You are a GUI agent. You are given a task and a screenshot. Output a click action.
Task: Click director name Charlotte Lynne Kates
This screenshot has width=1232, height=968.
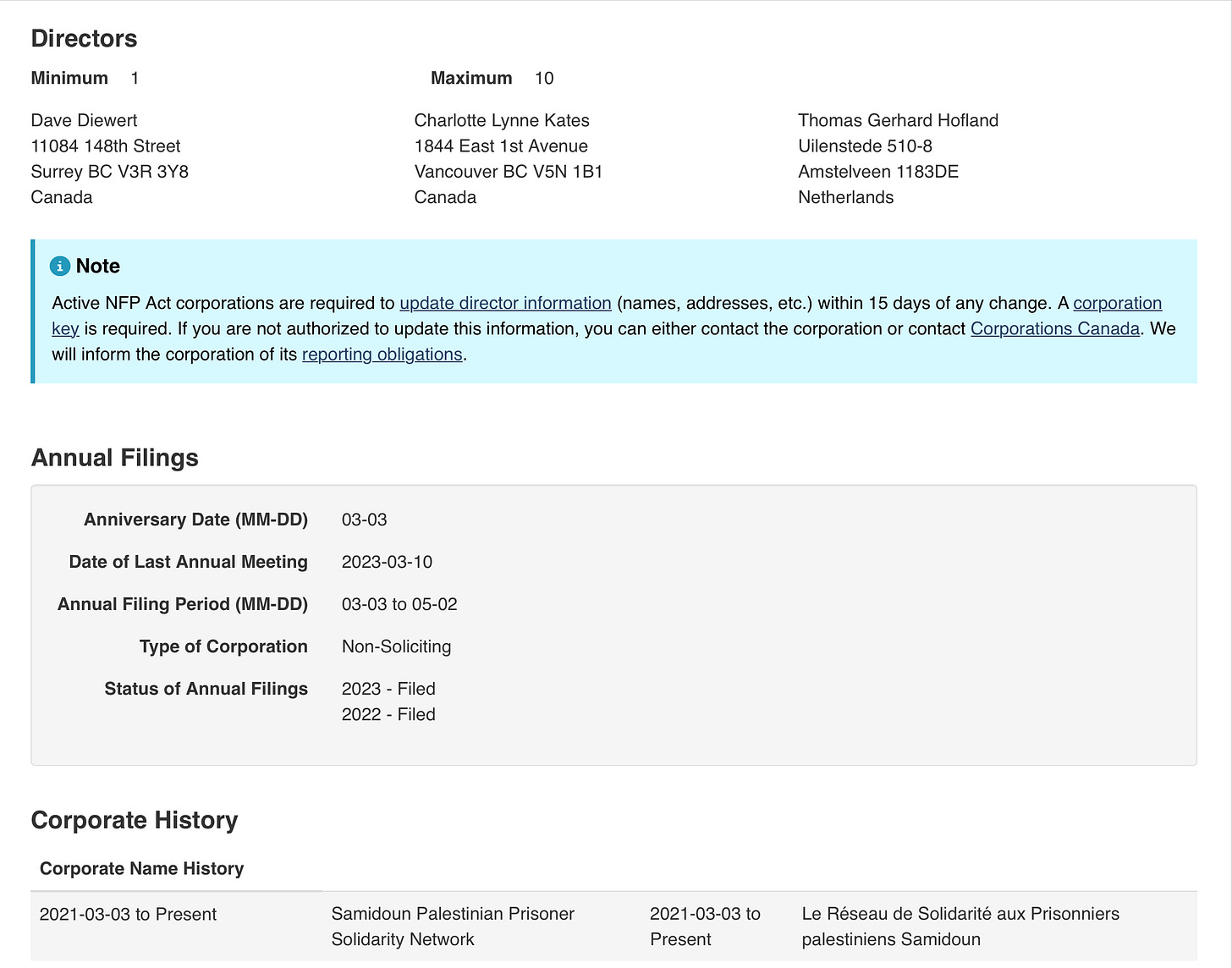pyautogui.click(x=502, y=120)
